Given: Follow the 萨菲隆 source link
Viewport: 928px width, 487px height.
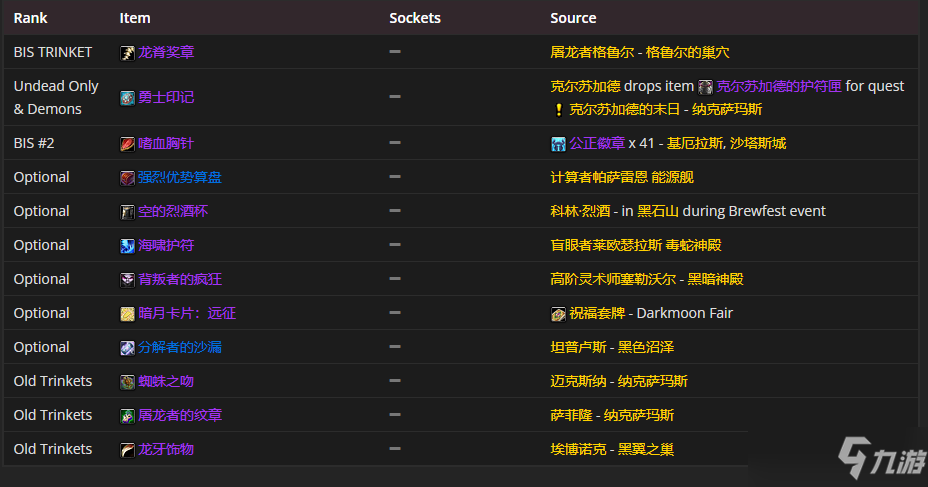Looking at the screenshot, I should (x=571, y=415).
